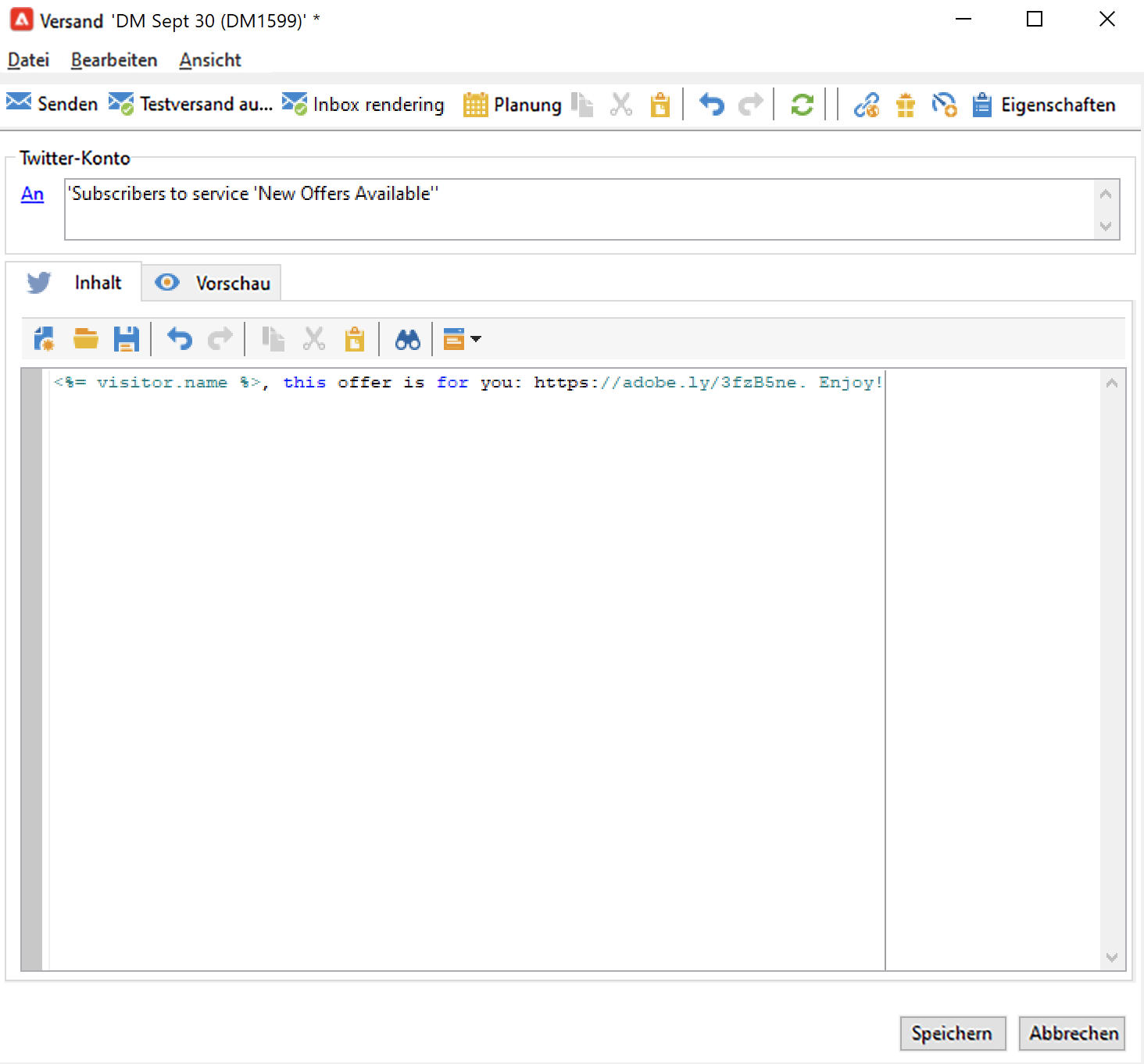Click the scissors icon in editor toolbar

(314, 339)
